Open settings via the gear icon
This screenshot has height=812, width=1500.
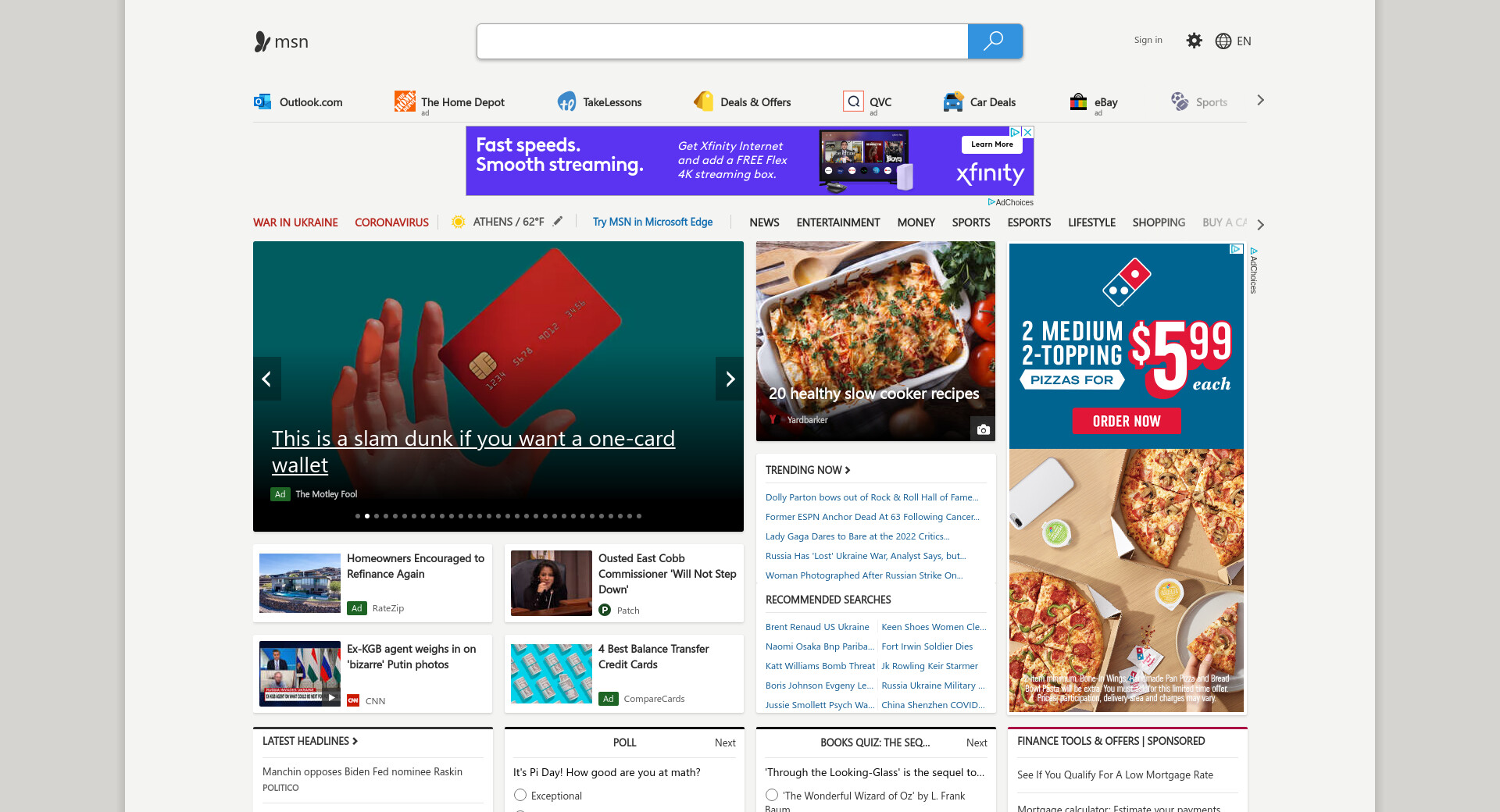coord(1194,41)
